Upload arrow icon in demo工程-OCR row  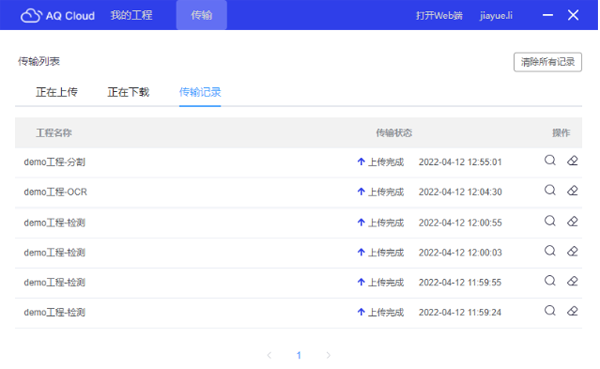[361, 191]
